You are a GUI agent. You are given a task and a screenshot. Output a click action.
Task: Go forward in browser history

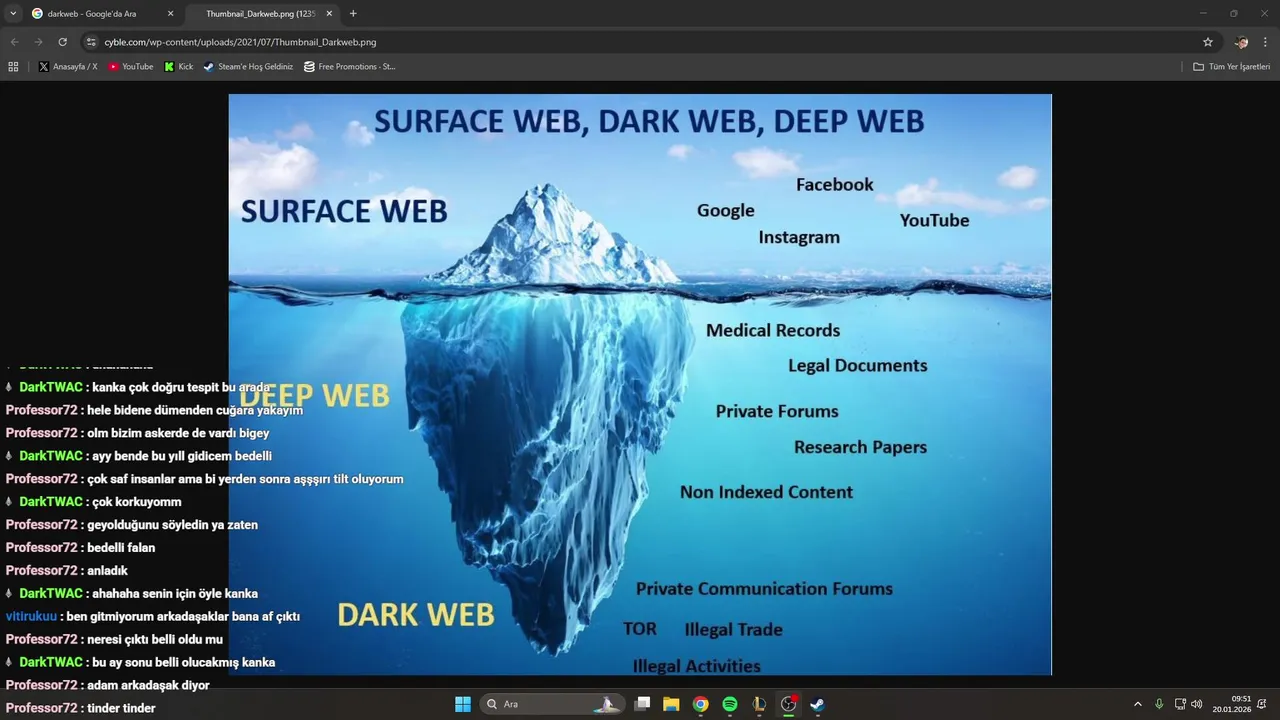click(x=38, y=42)
